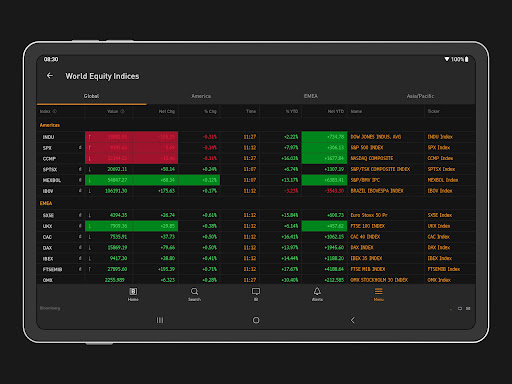This screenshot has width=512, height=384.
Task: Select the Global tab
Action: (91, 96)
